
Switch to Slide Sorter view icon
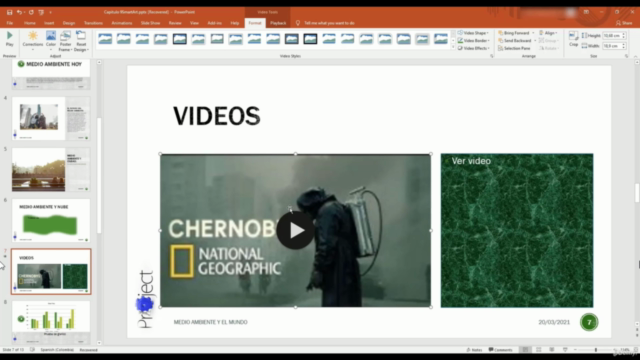click(x=539, y=350)
